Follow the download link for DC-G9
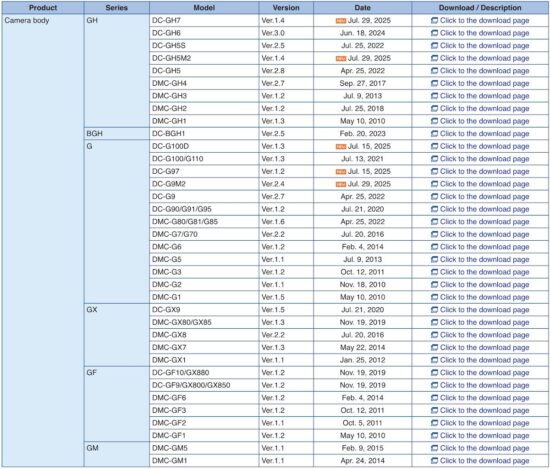The height and width of the screenshot is (470, 550). click(x=484, y=197)
